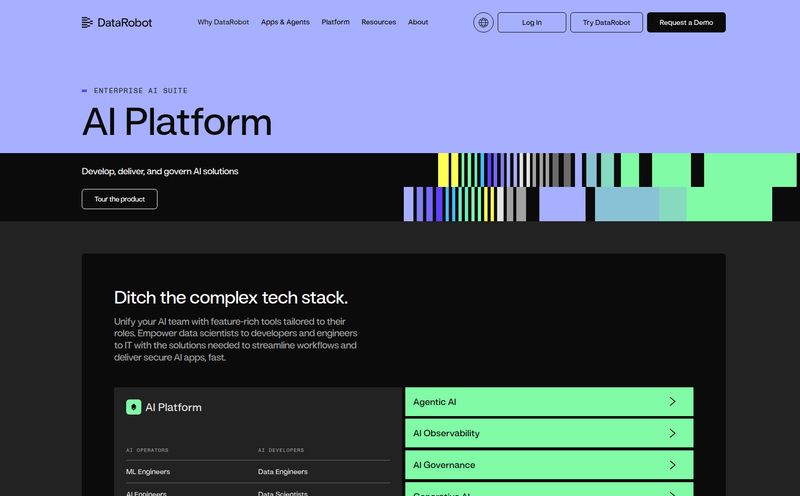Open the Resources menu
Viewport: 800px width, 496px height.
tap(379, 22)
